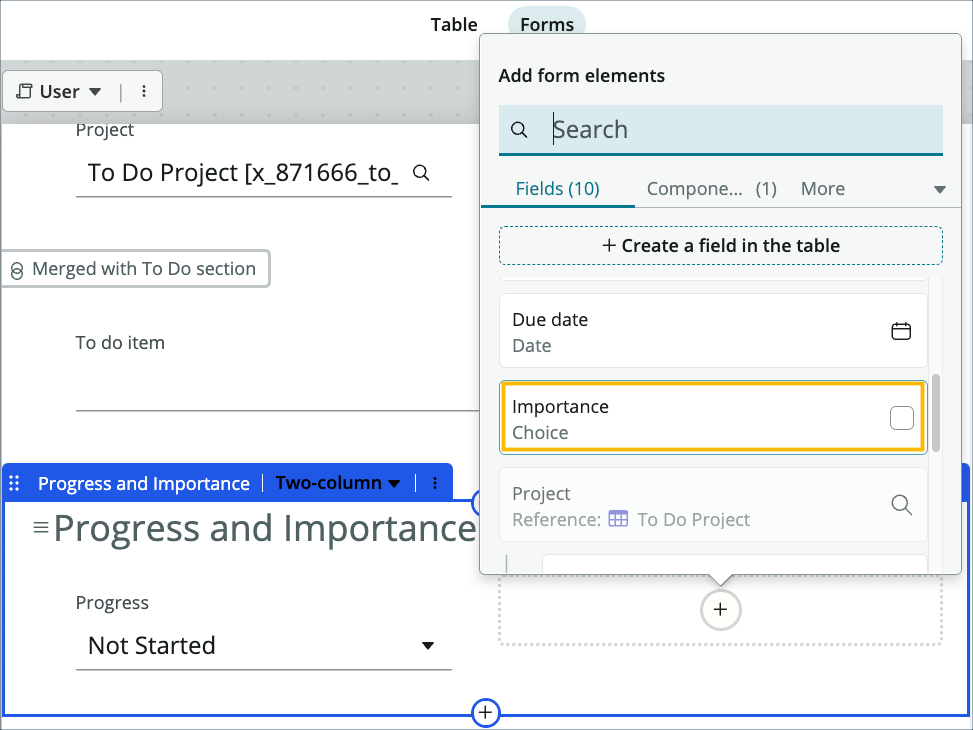The image size is (973, 730).
Task: Click the magnifier icon on the Project reference field
Action: (901, 504)
